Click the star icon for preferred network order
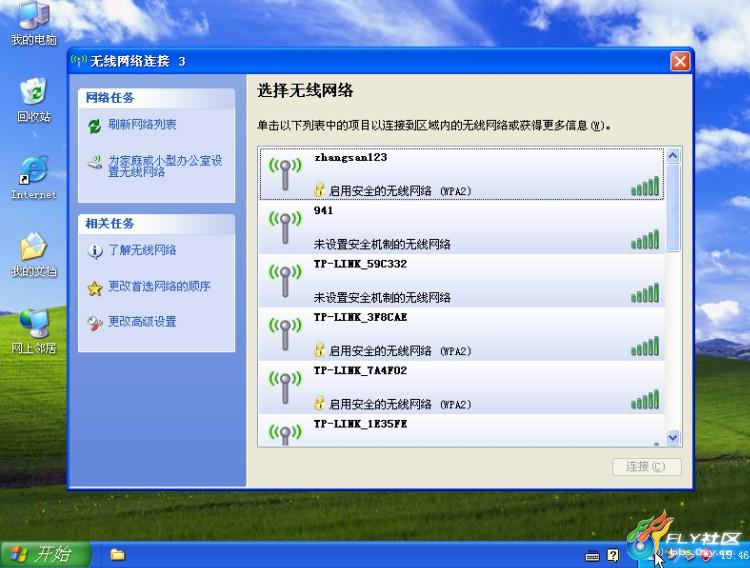This screenshot has width=750, height=568. 95,288
